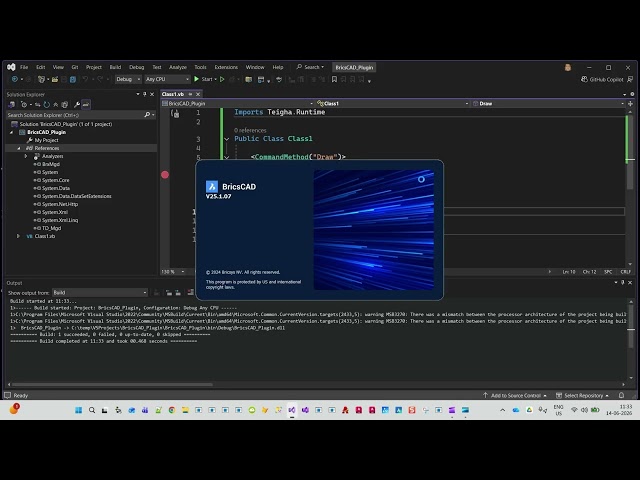Open the Start button dropdown arrow
640x480 pixels.
(x=216, y=79)
